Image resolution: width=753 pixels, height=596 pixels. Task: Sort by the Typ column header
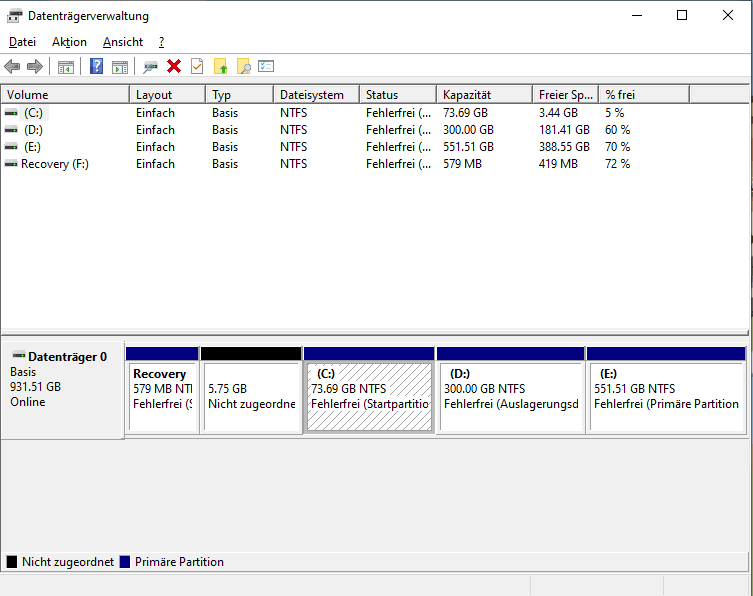click(x=240, y=95)
